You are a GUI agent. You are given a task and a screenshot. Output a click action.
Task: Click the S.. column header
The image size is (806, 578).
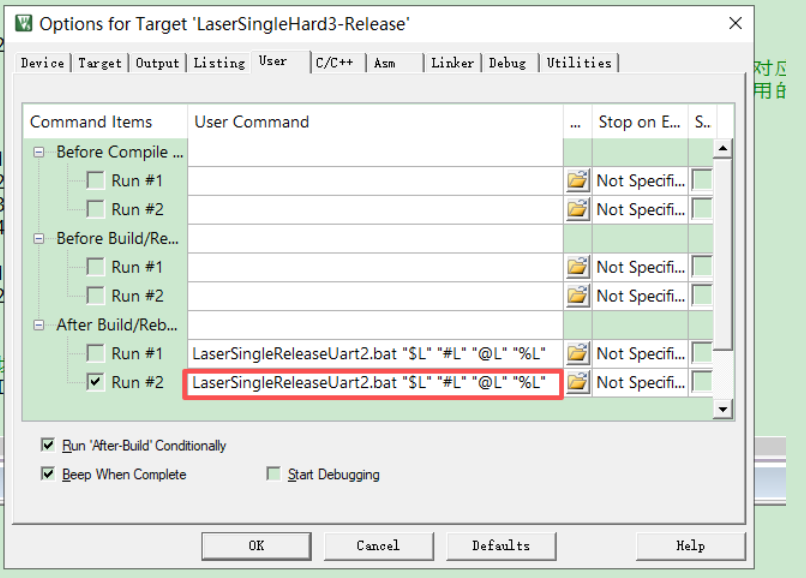pyautogui.click(x=703, y=122)
